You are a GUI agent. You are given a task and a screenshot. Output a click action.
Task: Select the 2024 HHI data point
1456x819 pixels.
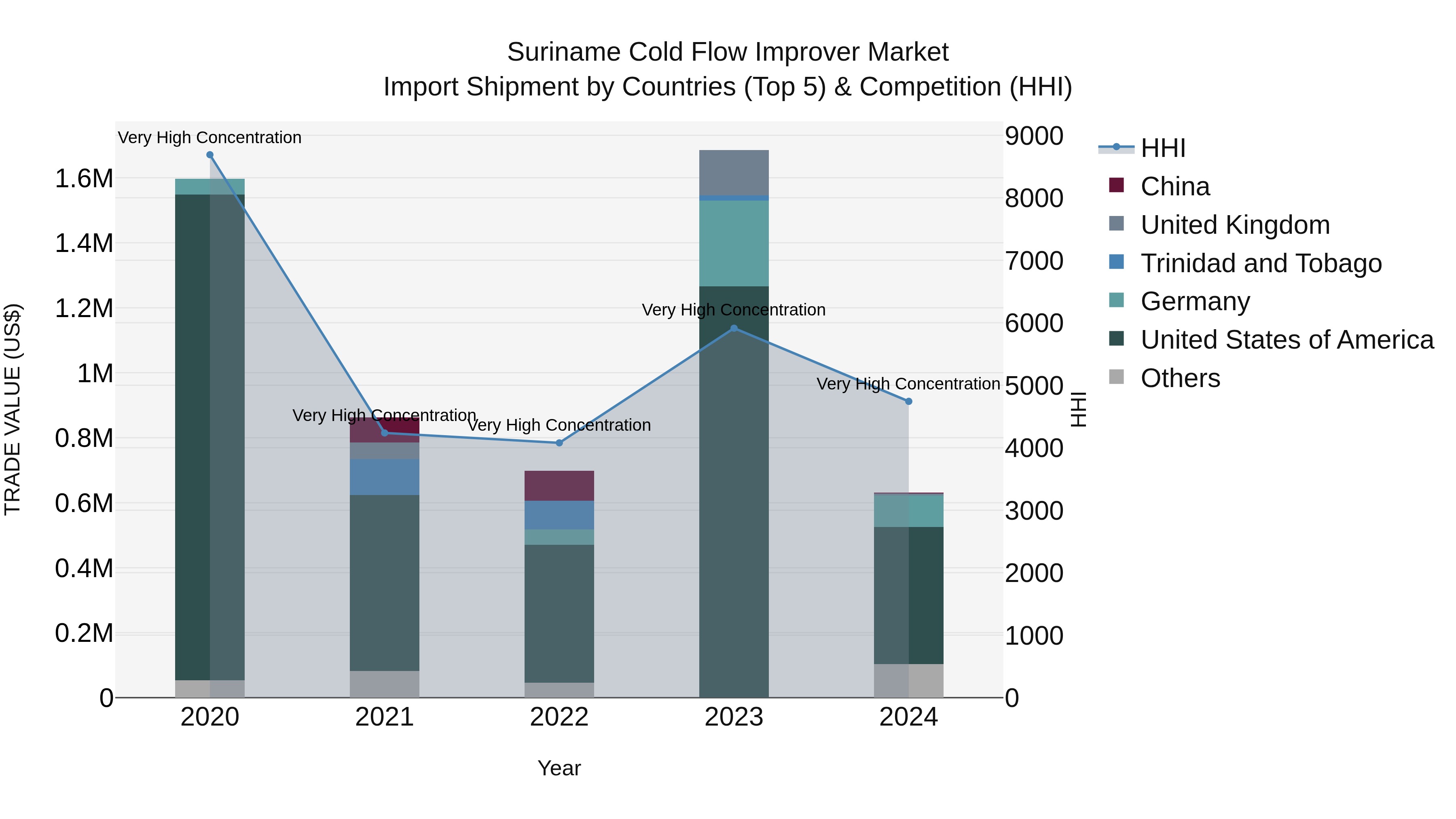909,401
